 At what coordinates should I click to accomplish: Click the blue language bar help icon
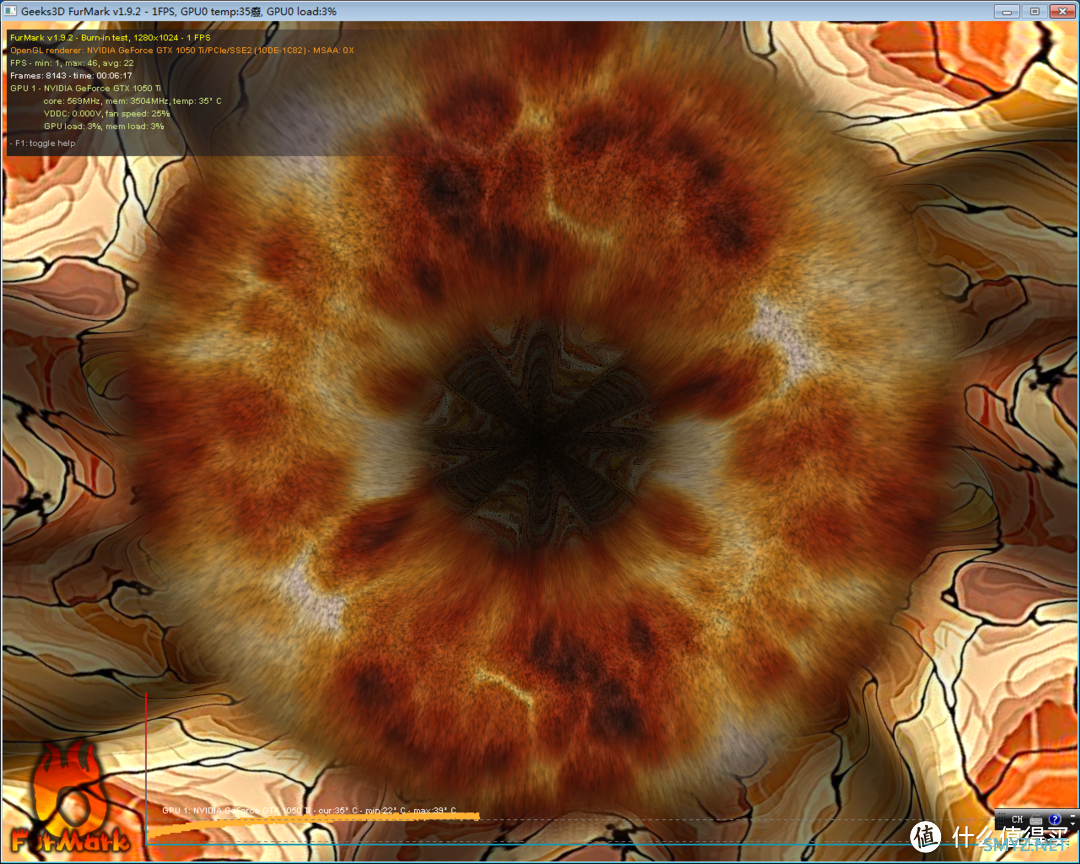click(1055, 819)
